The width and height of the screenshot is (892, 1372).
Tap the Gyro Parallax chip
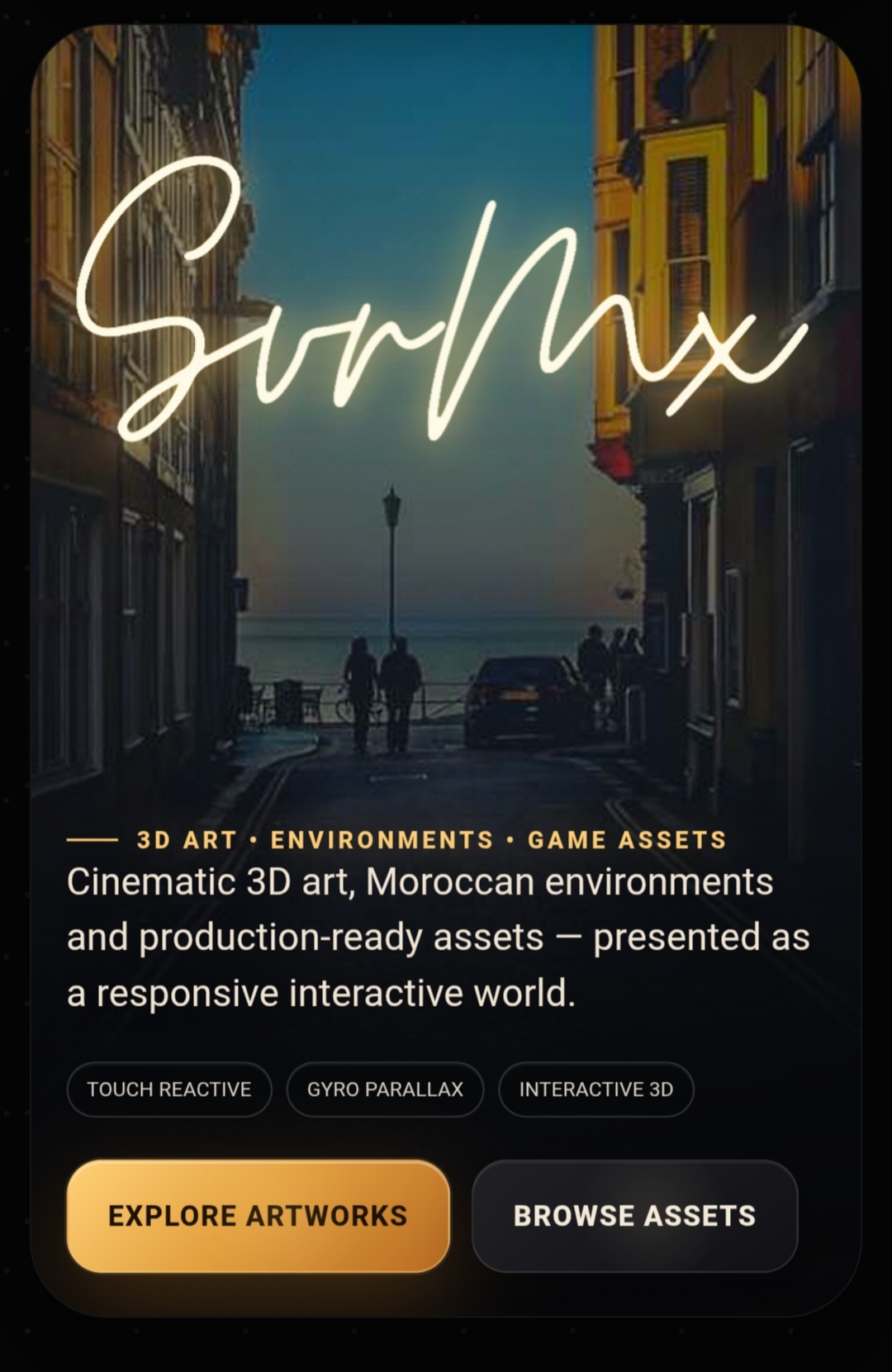tap(385, 1089)
